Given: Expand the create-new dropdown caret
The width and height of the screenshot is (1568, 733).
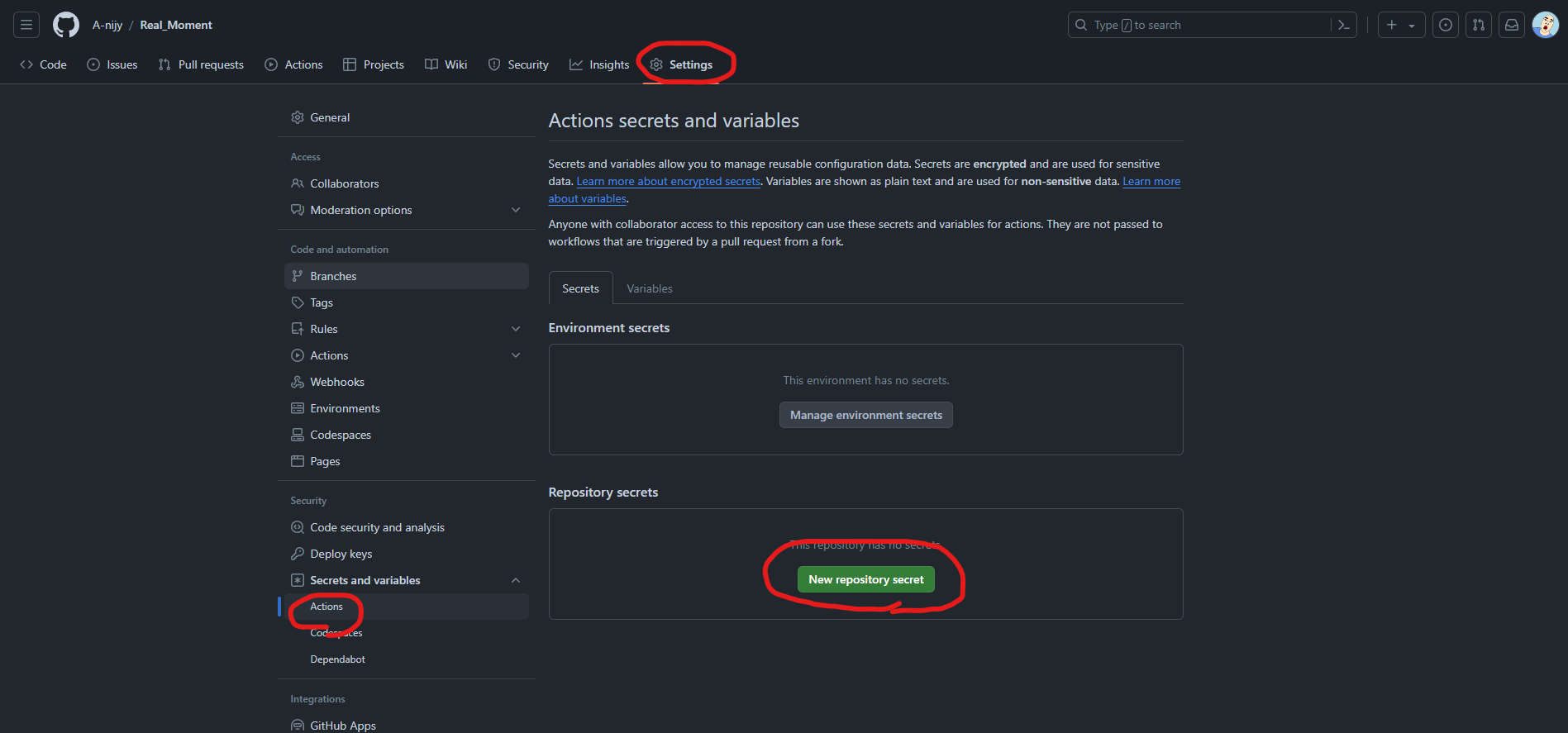Looking at the screenshot, I should (x=1412, y=26).
